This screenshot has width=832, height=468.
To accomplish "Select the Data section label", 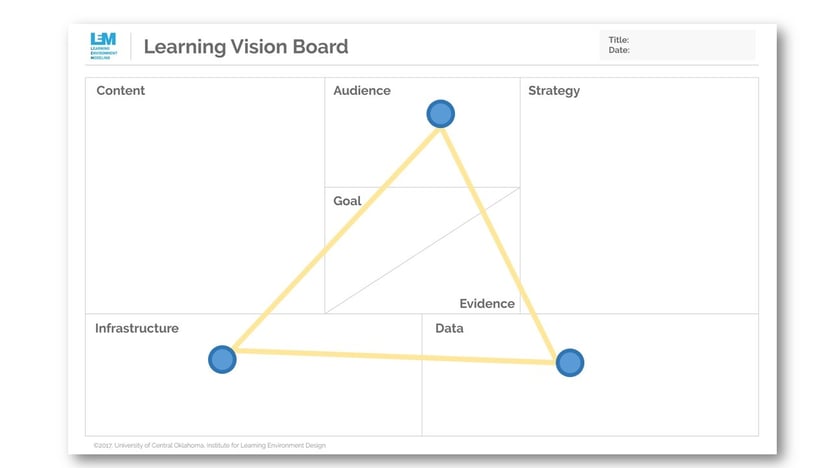I will tap(449, 328).
